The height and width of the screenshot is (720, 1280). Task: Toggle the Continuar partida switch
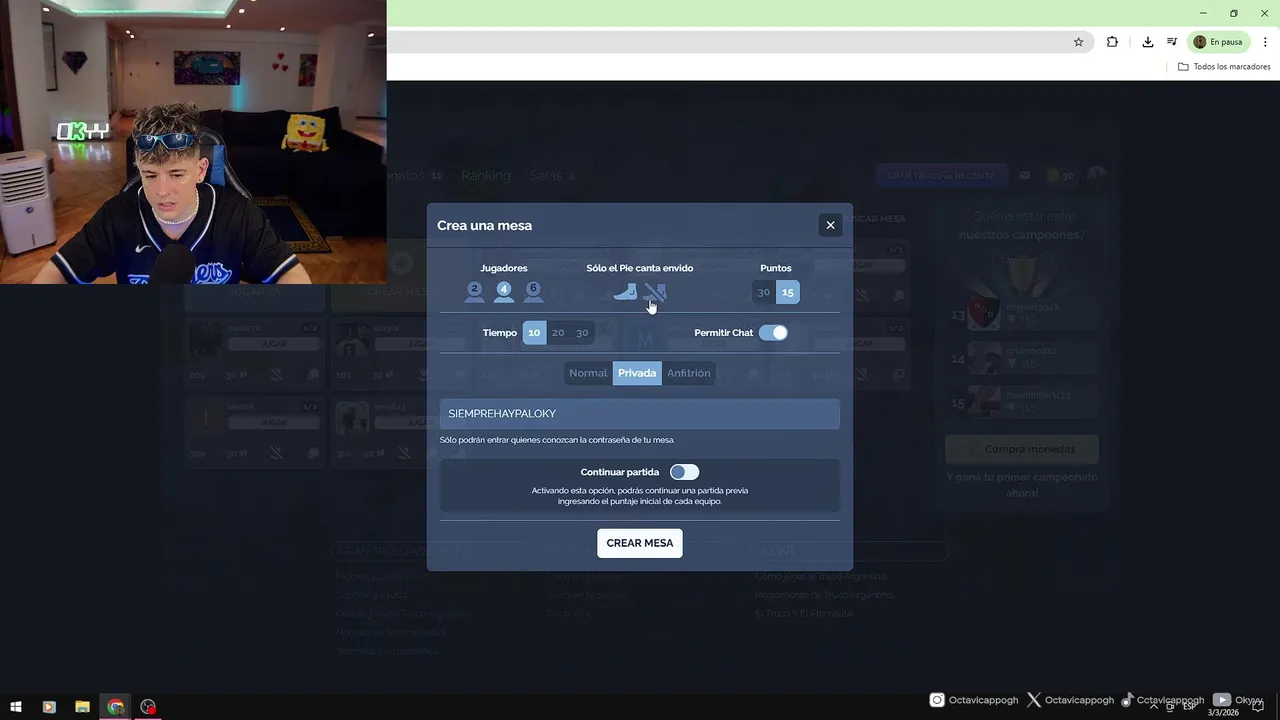click(684, 472)
